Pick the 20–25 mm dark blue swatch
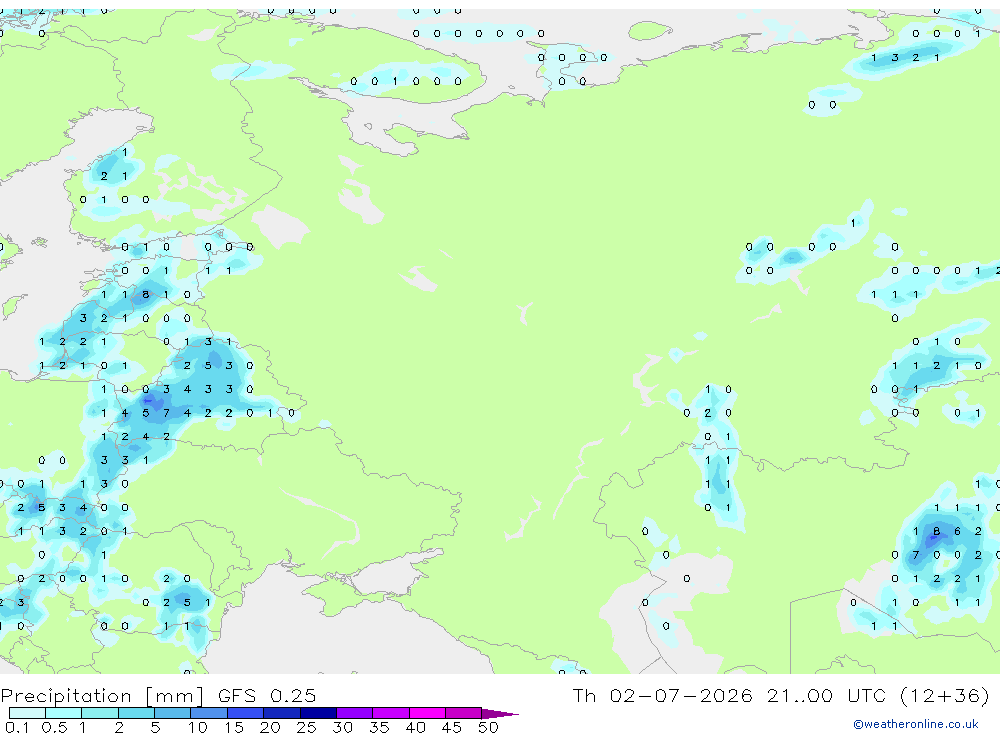The width and height of the screenshot is (1000, 733). pos(282,713)
